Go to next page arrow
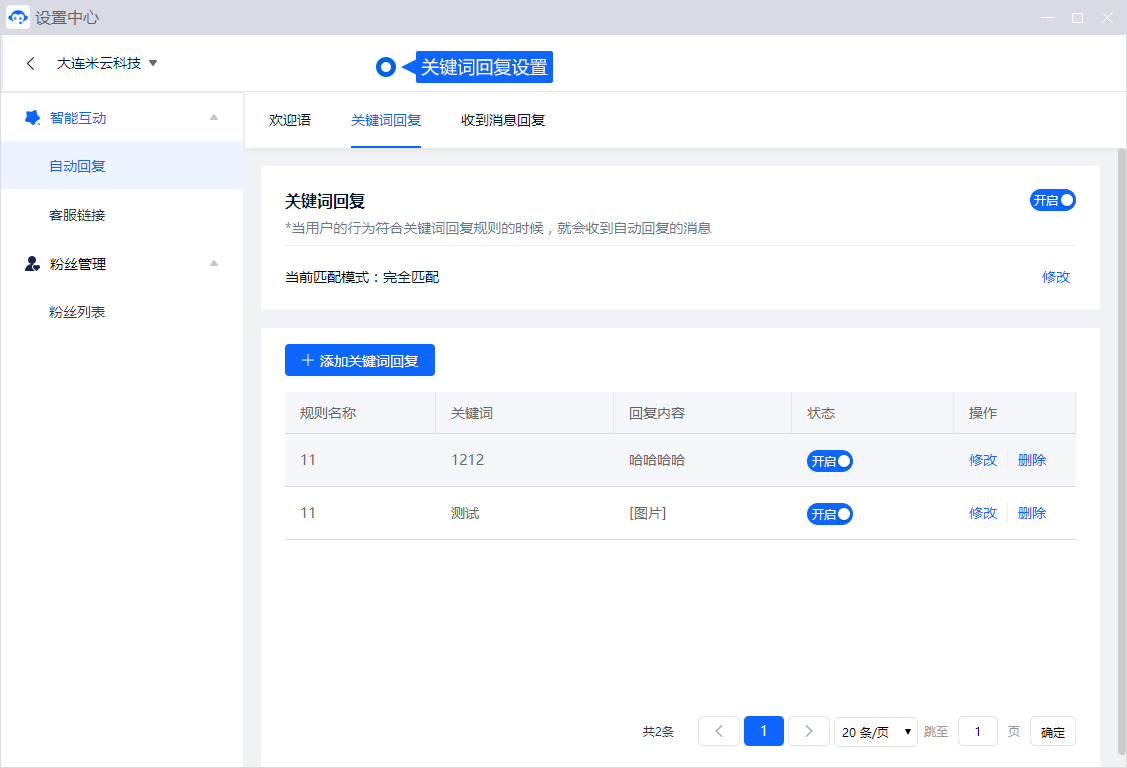This screenshot has width=1127, height=768. tap(808, 731)
